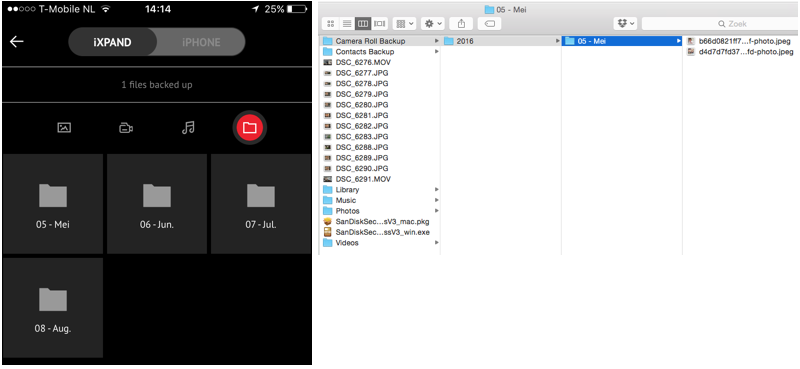Expand the Library folder arrow
The image size is (800, 369).
(x=436, y=190)
